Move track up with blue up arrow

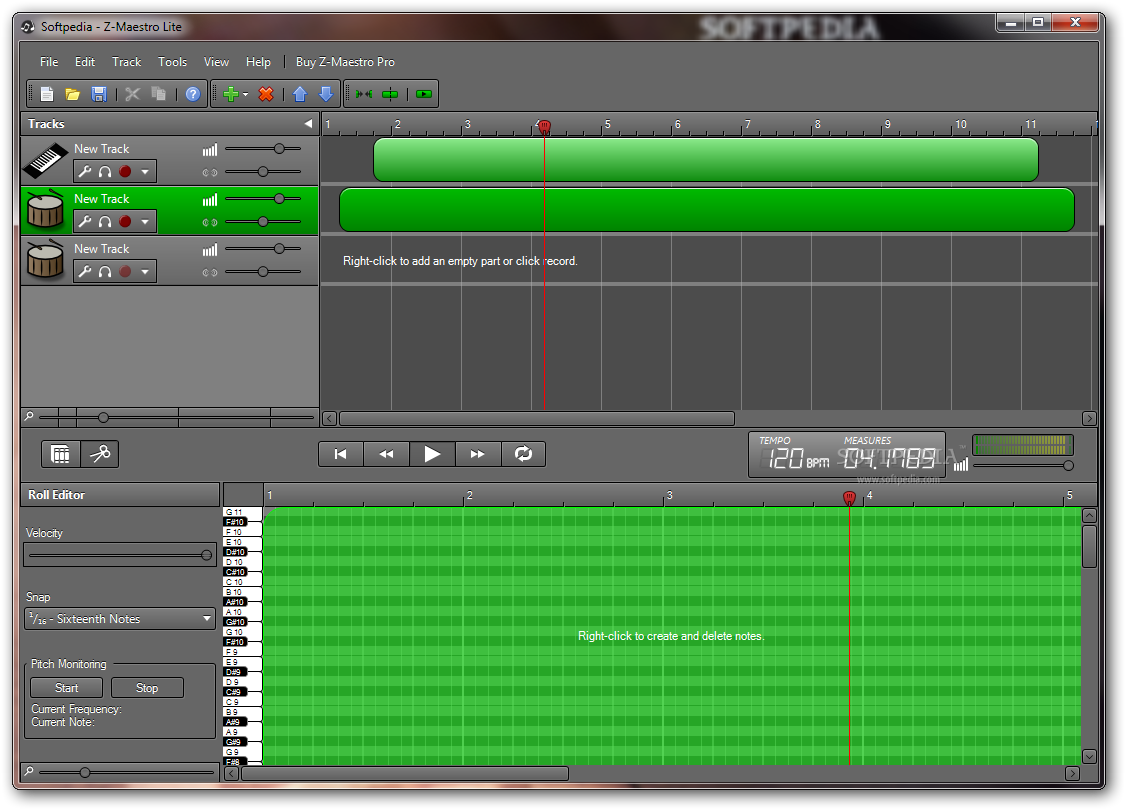[300, 94]
